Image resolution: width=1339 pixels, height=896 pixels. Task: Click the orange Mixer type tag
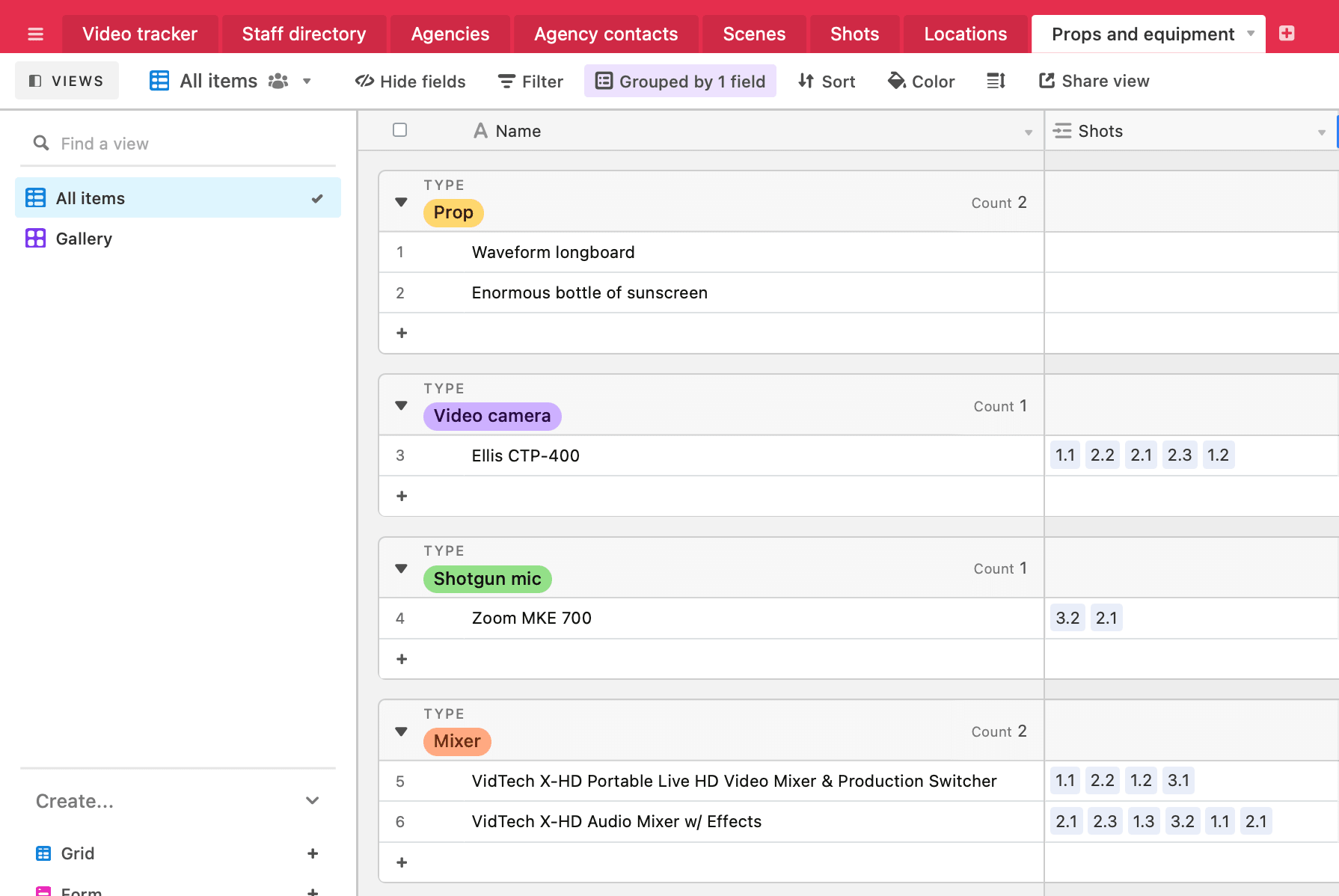[x=457, y=741]
